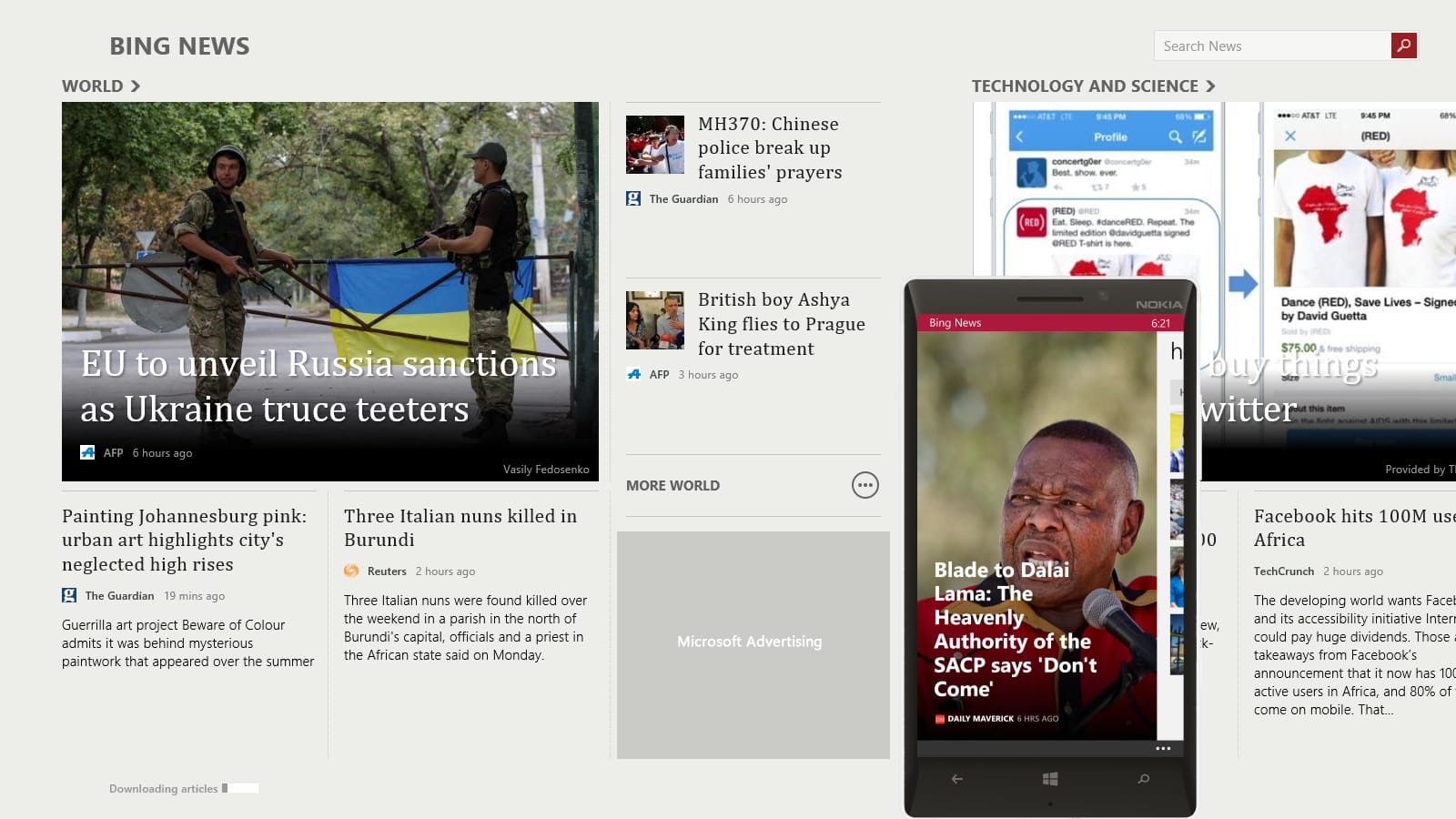The width and height of the screenshot is (1456, 819).
Task: Tap the phone app bar ellipsis
Action: tap(1163, 748)
